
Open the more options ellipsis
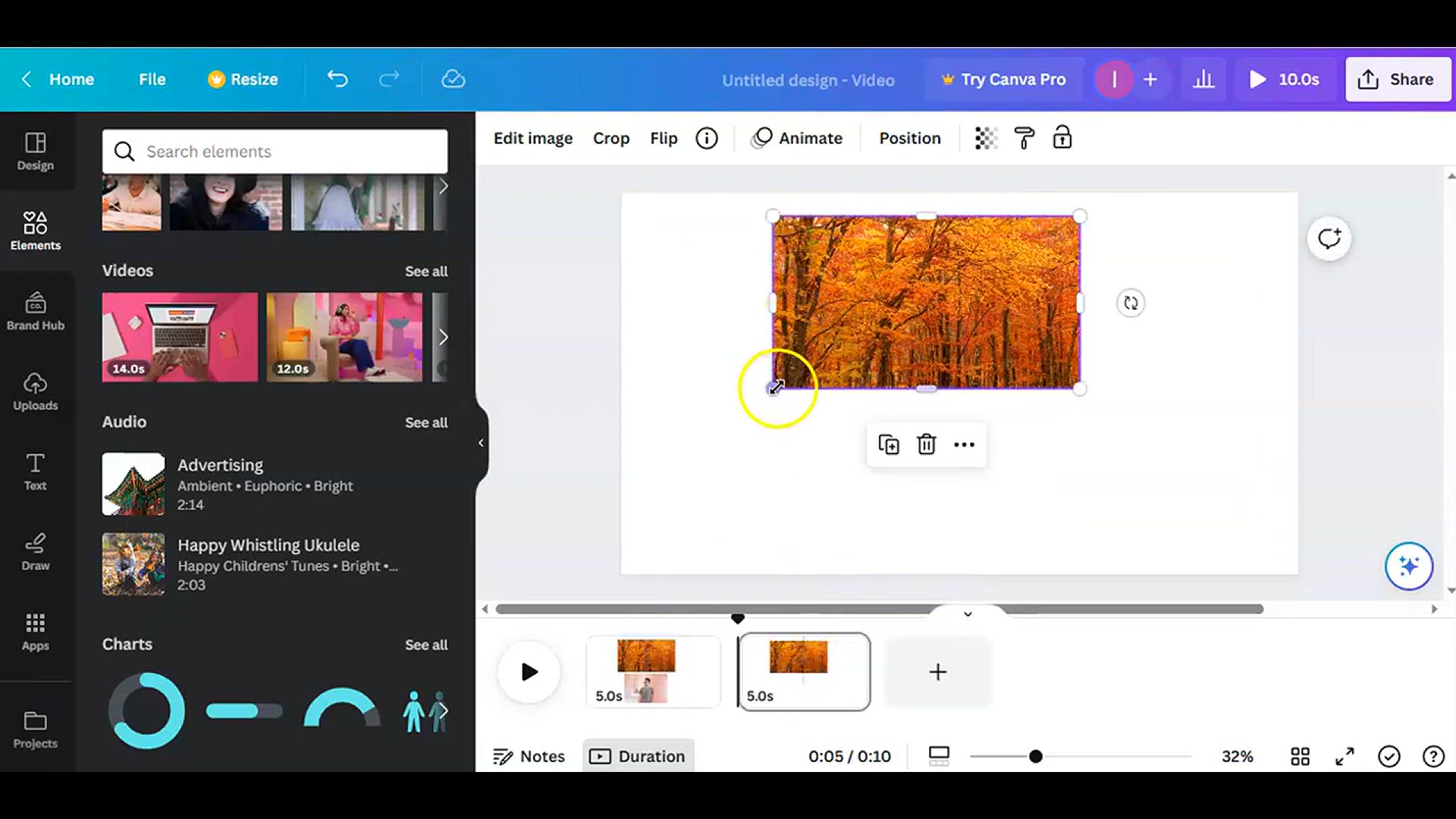tap(964, 445)
